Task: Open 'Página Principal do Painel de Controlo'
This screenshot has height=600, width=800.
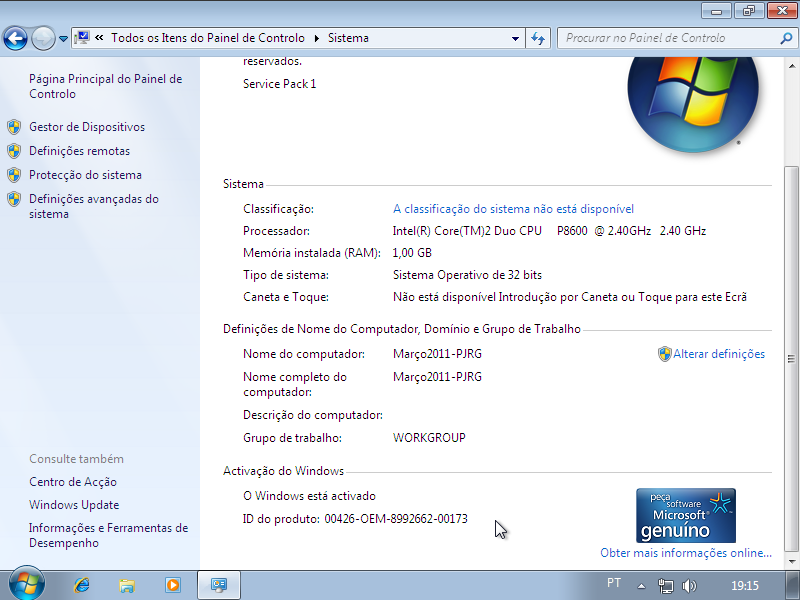Action: tap(106, 86)
